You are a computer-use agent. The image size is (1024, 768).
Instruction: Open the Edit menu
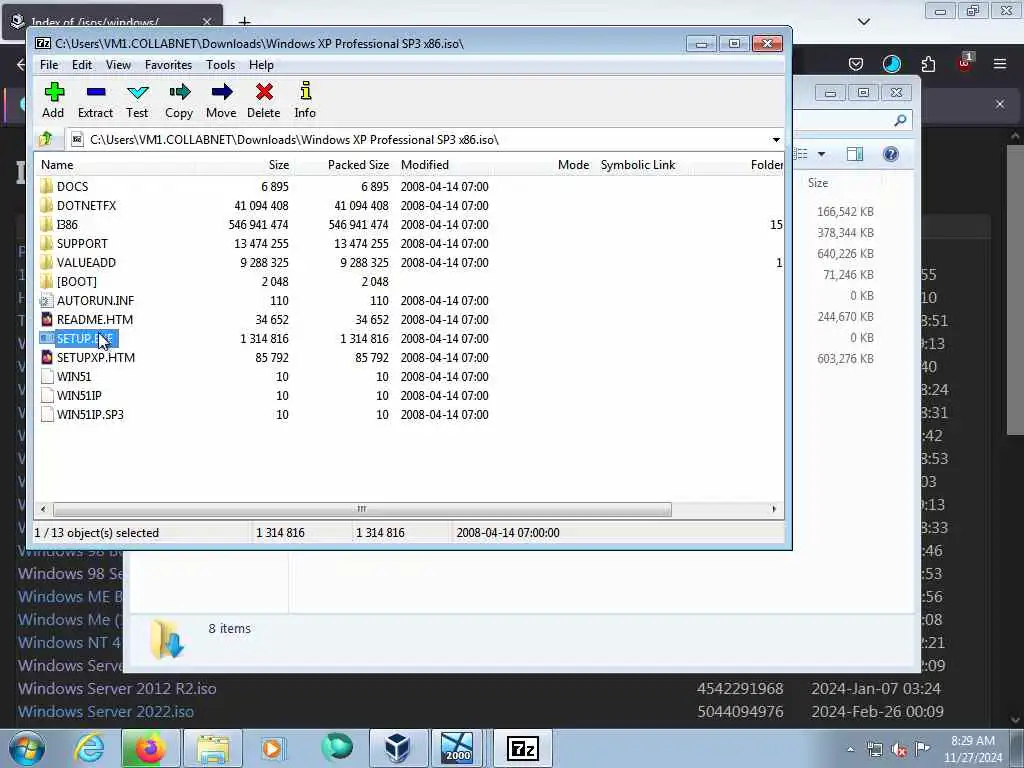[82, 65]
